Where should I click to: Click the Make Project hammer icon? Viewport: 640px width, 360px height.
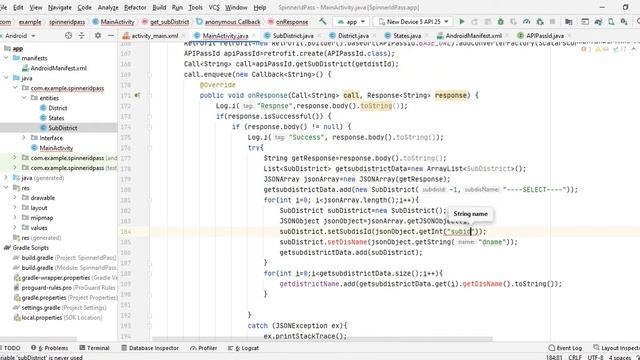322,22
